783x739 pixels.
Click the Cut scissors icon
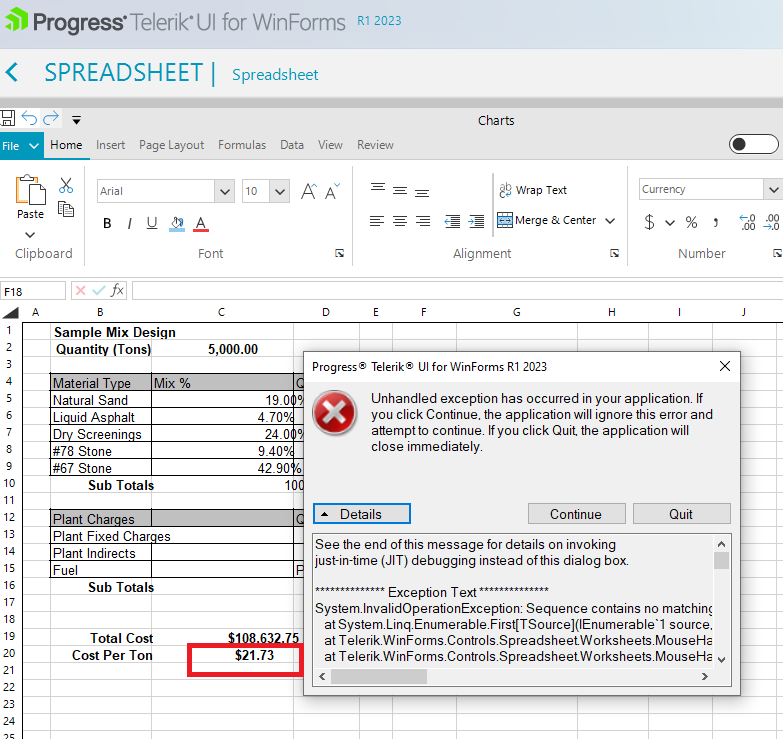click(66, 185)
